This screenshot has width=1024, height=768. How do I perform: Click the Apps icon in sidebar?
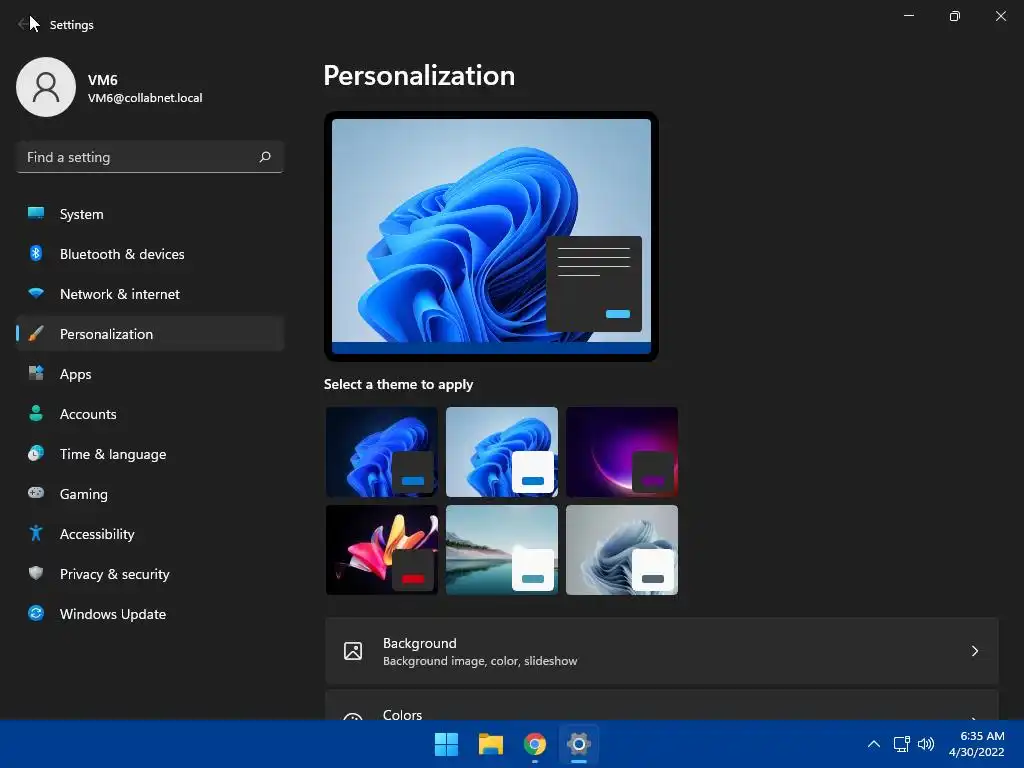tap(36, 374)
